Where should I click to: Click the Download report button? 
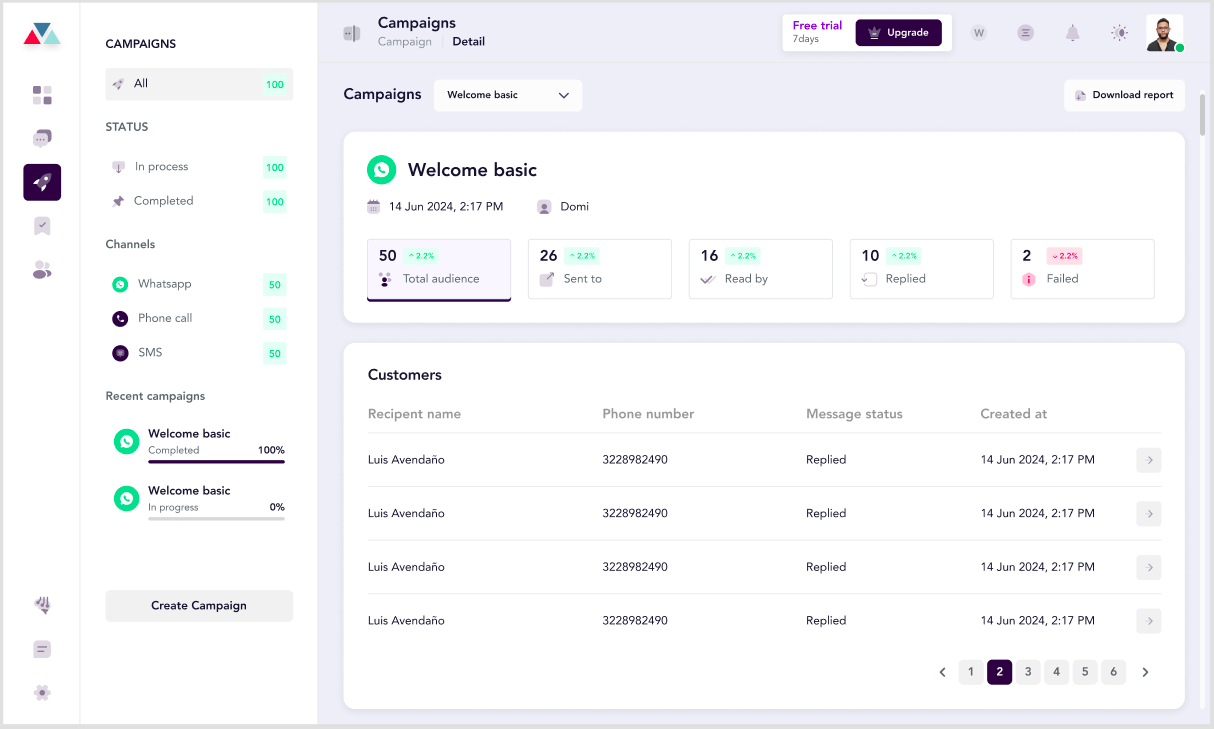[x=1125, y=95]
